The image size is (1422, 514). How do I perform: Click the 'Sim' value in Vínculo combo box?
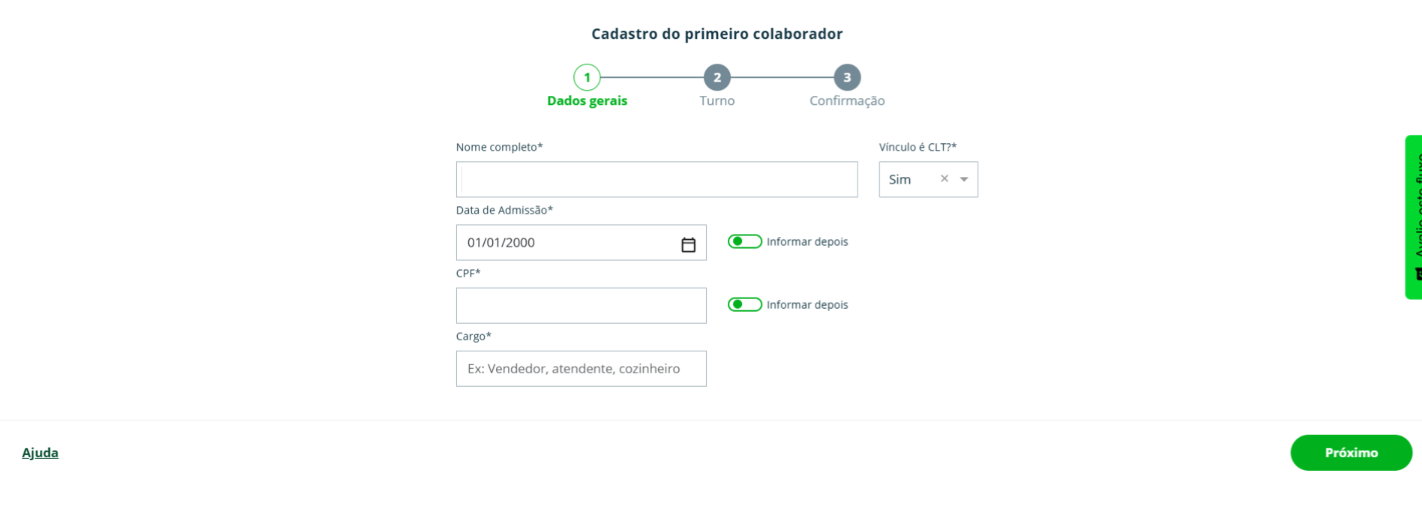click(900, 180)
